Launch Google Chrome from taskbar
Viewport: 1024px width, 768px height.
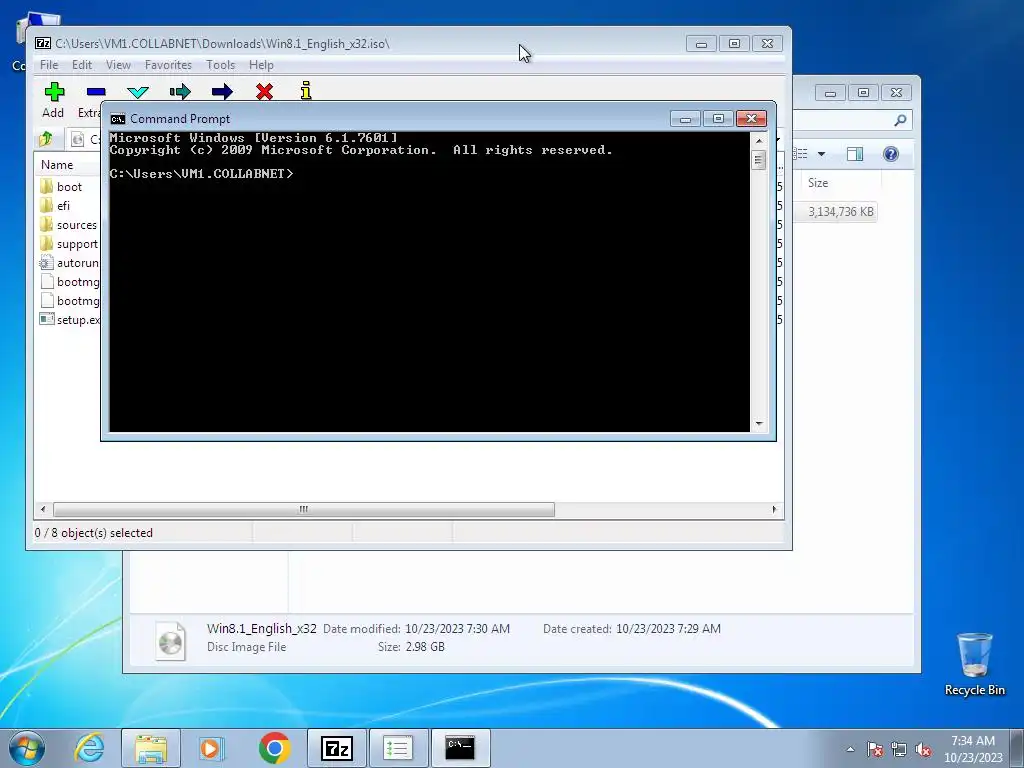coord(274,748)
